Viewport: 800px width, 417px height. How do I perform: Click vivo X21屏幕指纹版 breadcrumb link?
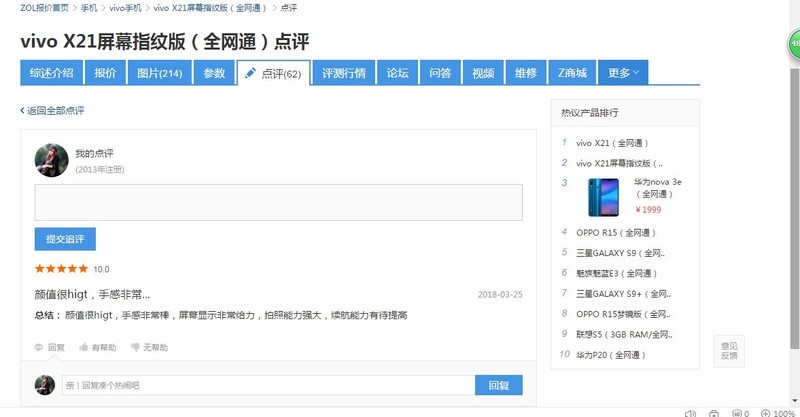[210, 8]
